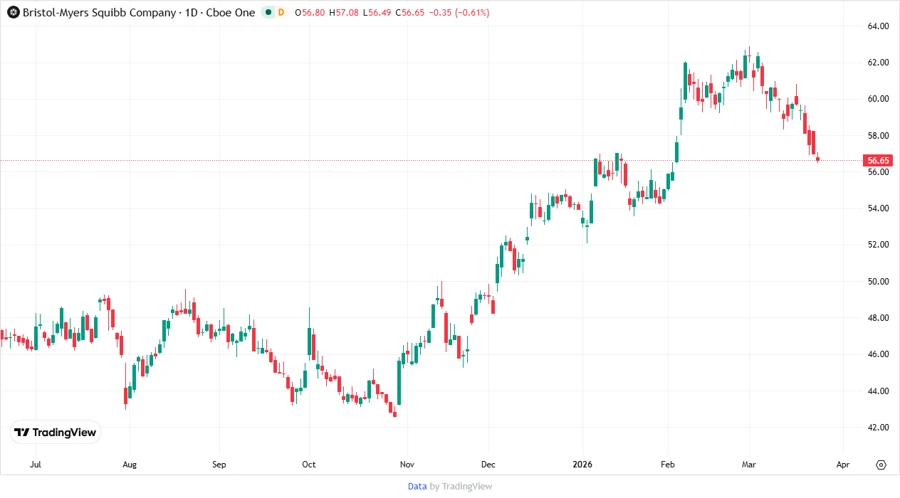The height and width of the screenshot is (498, 900).
Task: Click the 'Feb' time axis label
Action: 668,464
